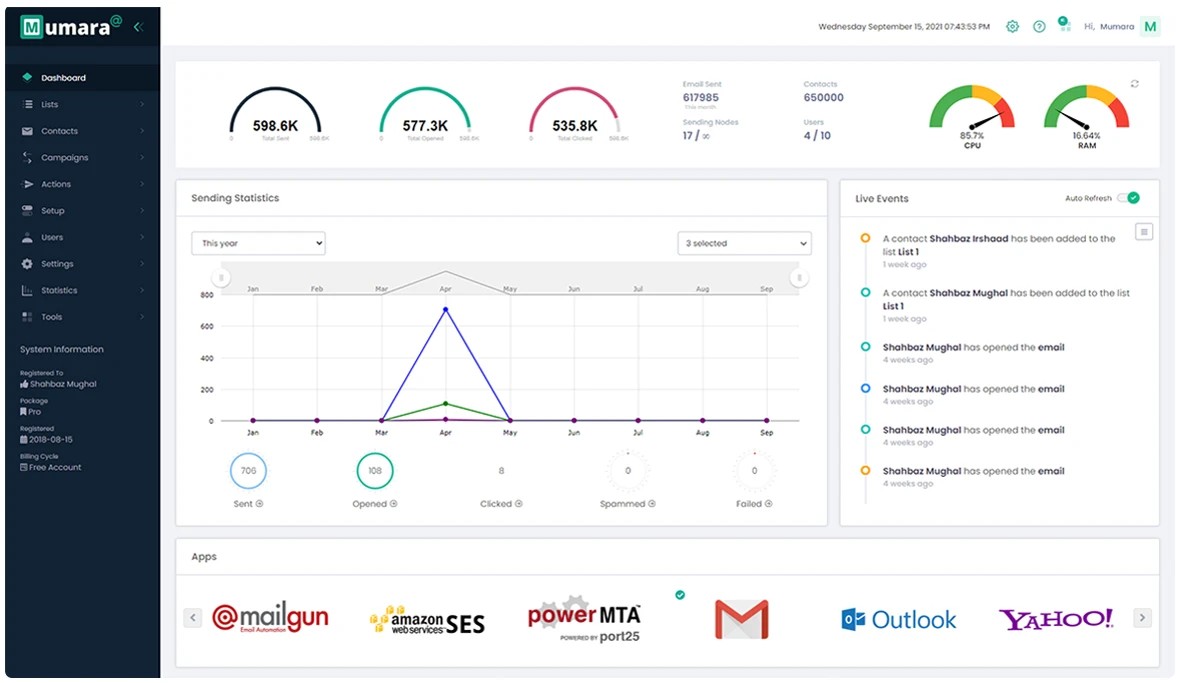Screen dimensions: 1180x683
Task: Collapse the sidebar with double-chevron icon
Action: (x=138, y=27)
